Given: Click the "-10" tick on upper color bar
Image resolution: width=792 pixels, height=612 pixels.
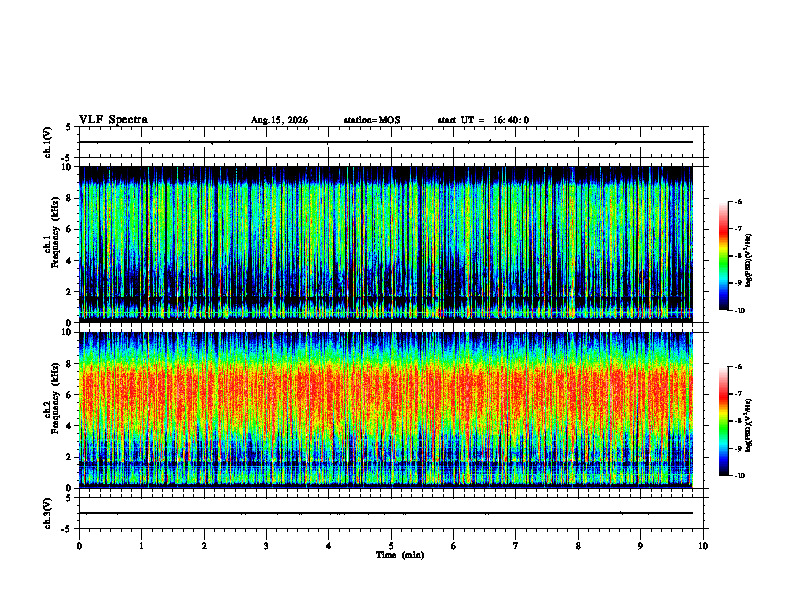Looking at the screenshot, I should click(x=739, y=311).
